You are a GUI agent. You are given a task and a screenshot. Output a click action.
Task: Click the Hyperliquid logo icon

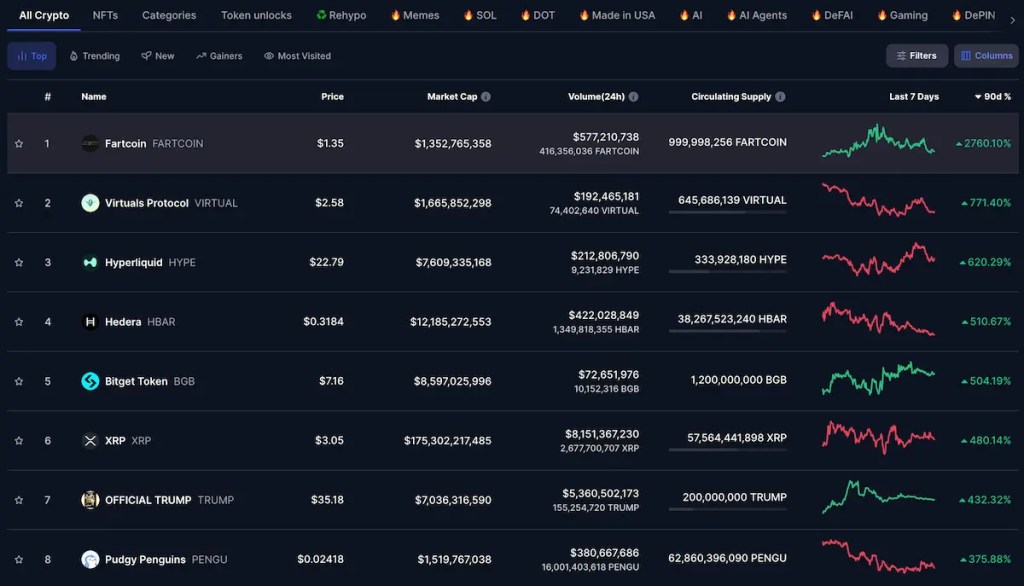pos(90,262)
